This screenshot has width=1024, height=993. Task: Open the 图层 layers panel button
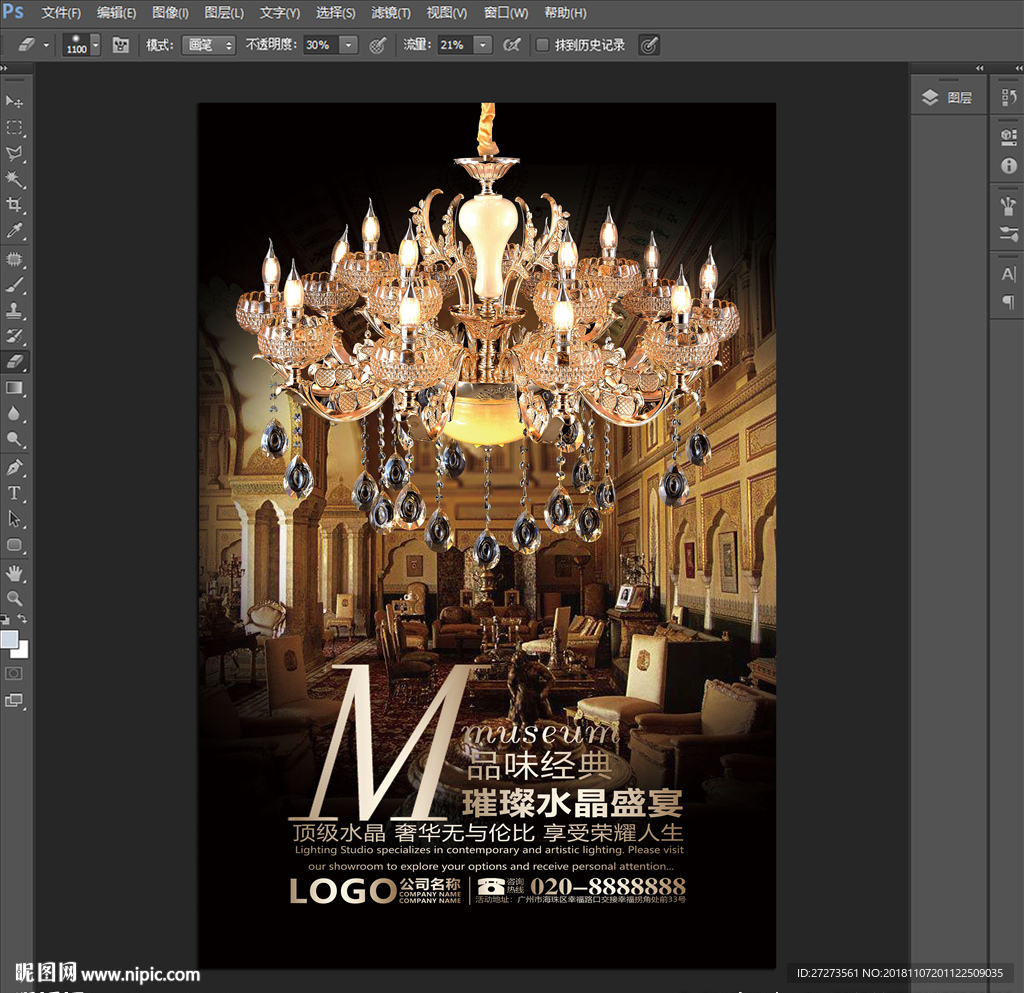tap(947, 98)
